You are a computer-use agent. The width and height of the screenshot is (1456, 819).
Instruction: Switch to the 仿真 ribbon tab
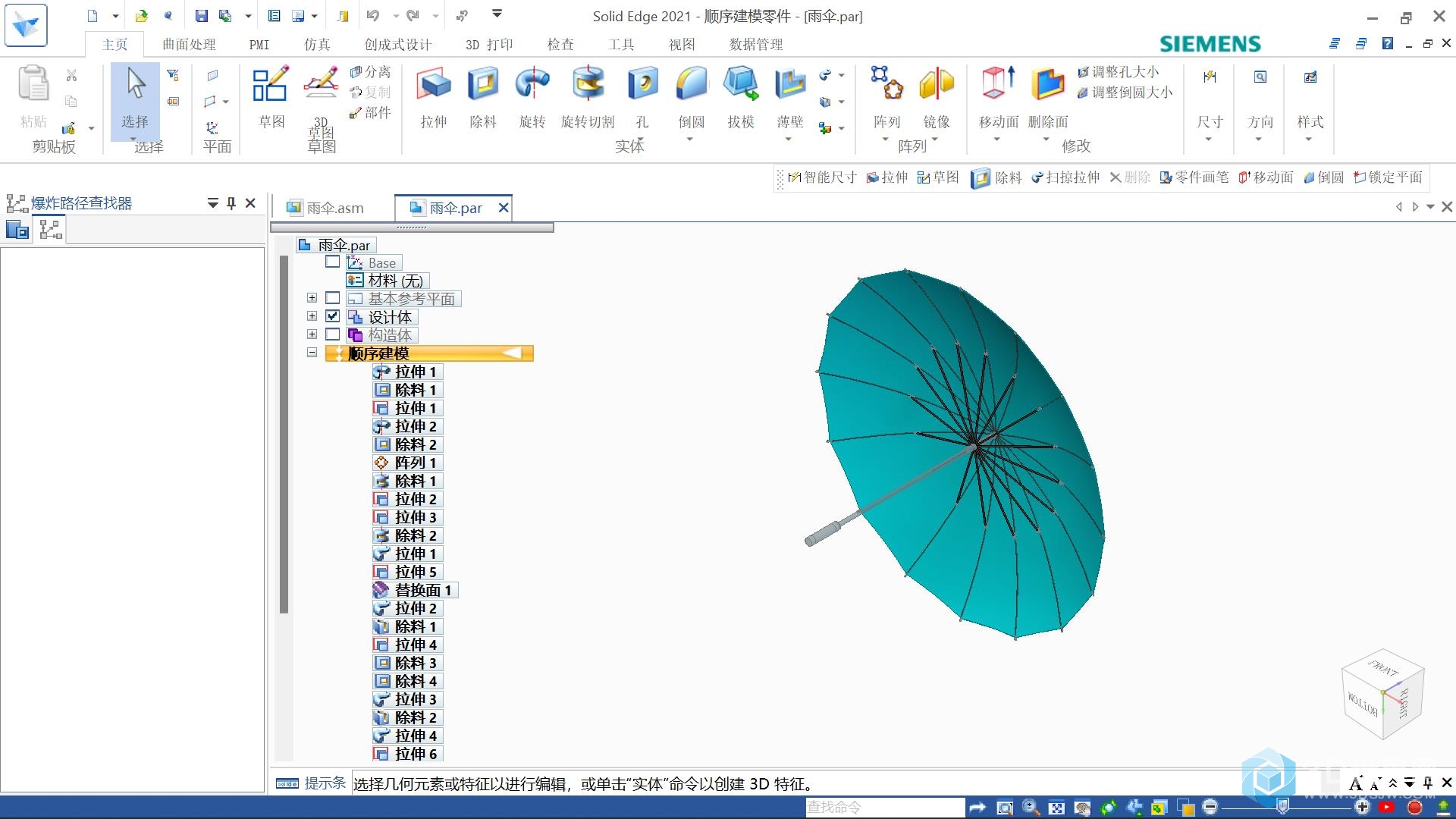pyautogui.click(x=317, y=45)
